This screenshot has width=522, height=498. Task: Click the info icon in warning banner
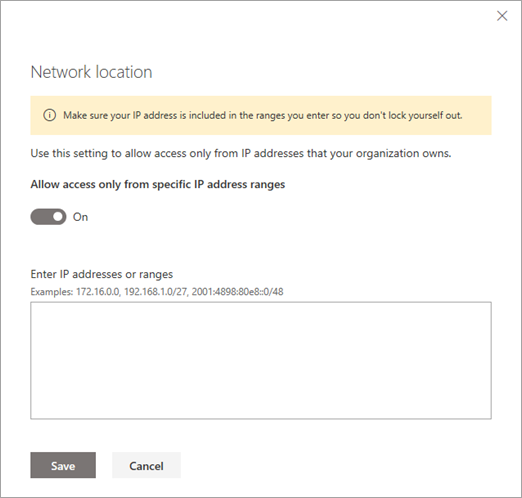coord(50,115)
